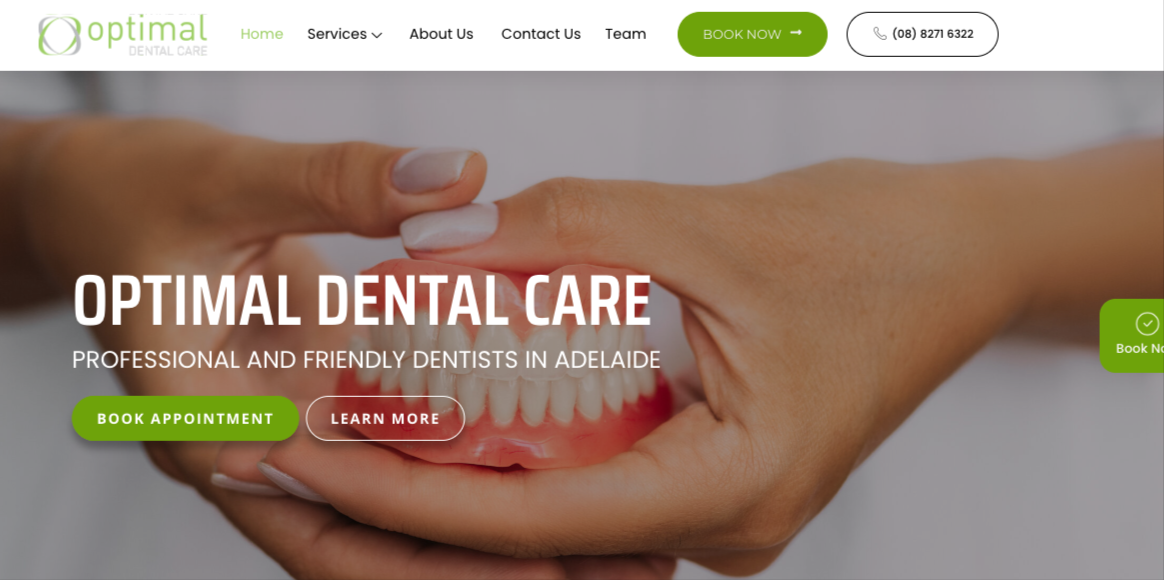
Task: Navigate to Contact Us
Action: pyautogui.click(x=540, y=34)
